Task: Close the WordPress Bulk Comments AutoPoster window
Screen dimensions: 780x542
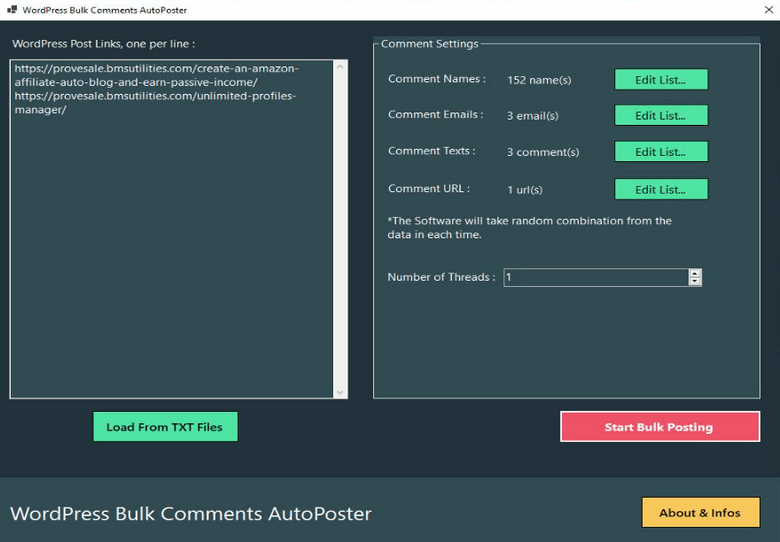Action: pos(768,9)
